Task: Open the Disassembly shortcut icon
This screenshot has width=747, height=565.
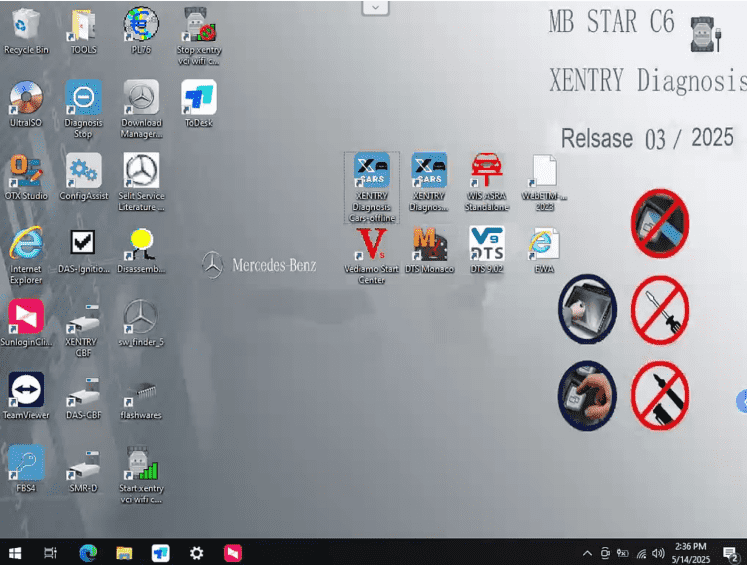Action: click(141, 250)
